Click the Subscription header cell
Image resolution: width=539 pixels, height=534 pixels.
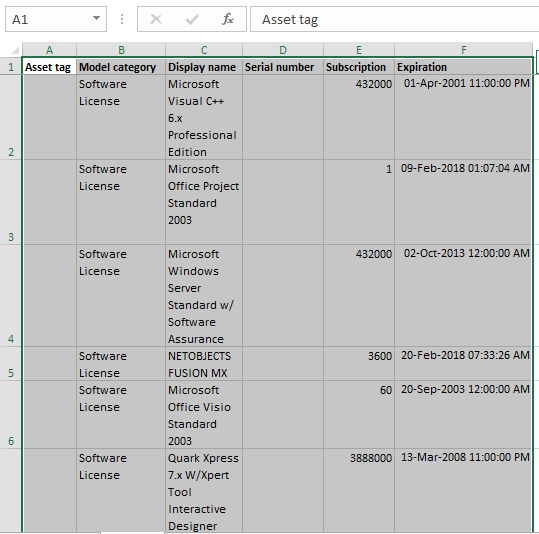click(359, 67)
